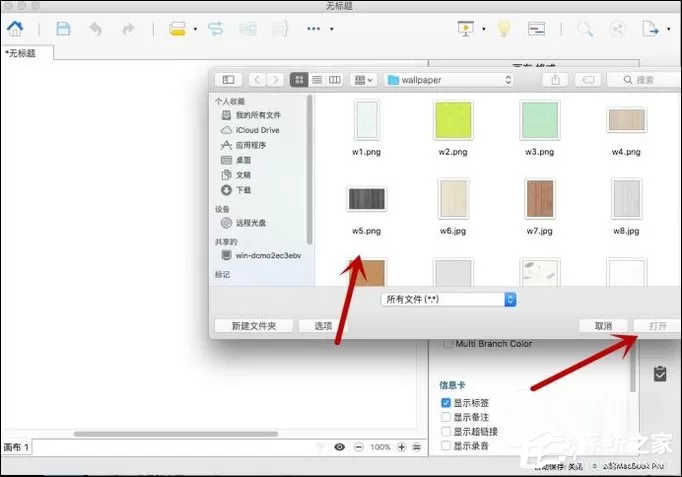Open the task clipboard icon on right edge

660,374
